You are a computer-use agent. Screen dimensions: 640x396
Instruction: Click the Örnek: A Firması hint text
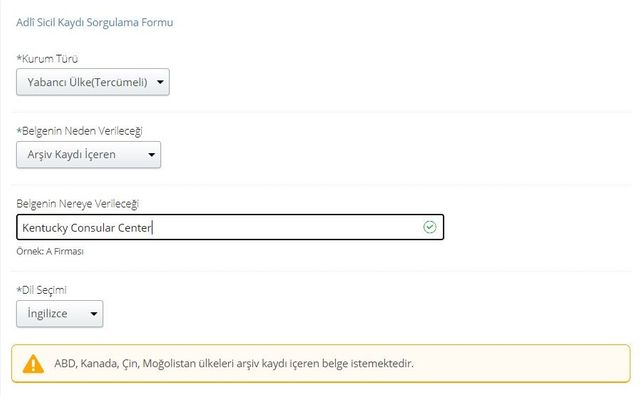[x=50, y=251]
